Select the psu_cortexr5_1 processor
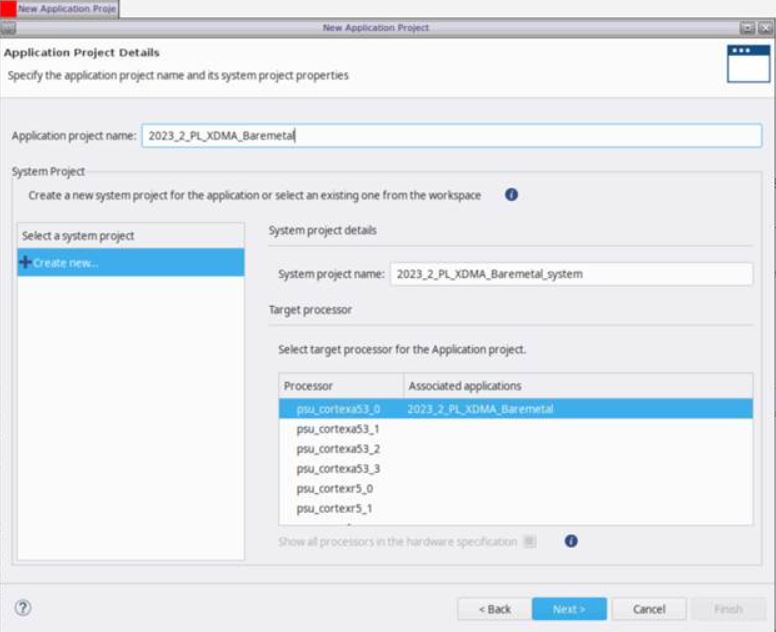The image size is (776, 632). pyautogui.click(x=334, y=508)
